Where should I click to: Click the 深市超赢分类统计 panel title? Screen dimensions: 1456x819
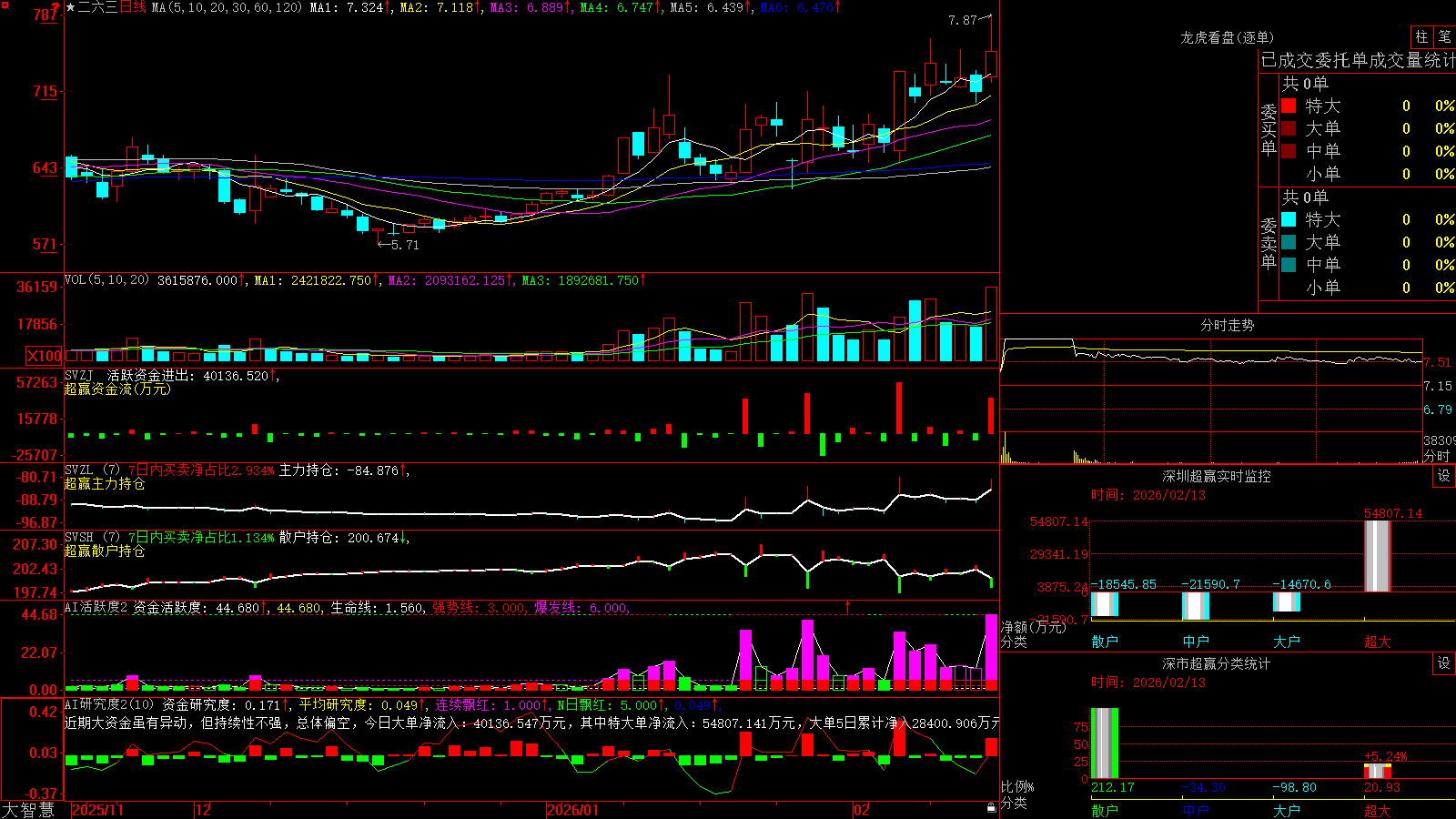(x=1216, y=663)
